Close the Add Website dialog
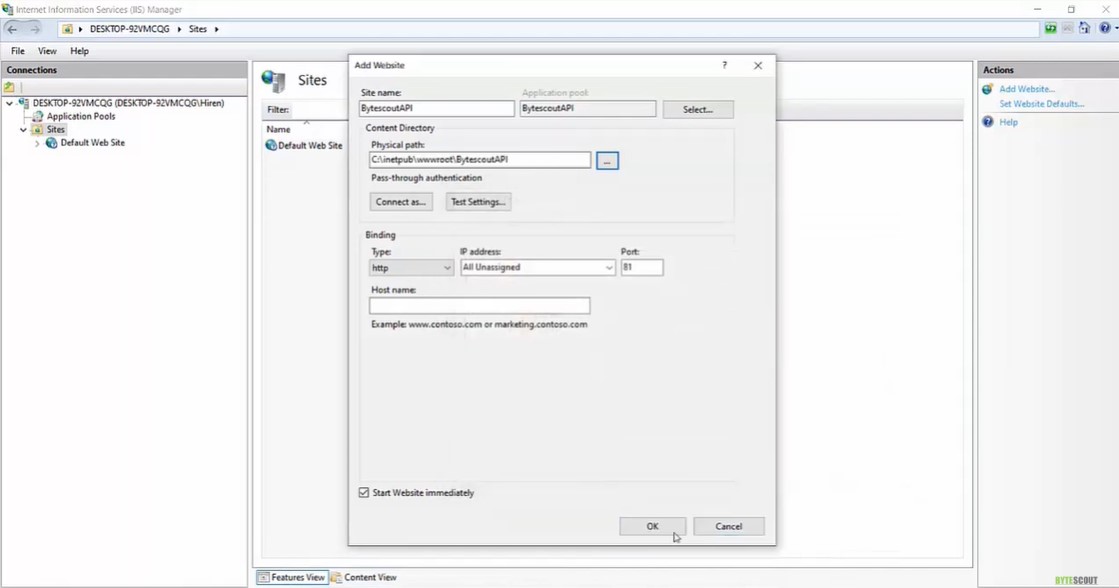This screenshot has height=588, width=1119. pos(758,65)
